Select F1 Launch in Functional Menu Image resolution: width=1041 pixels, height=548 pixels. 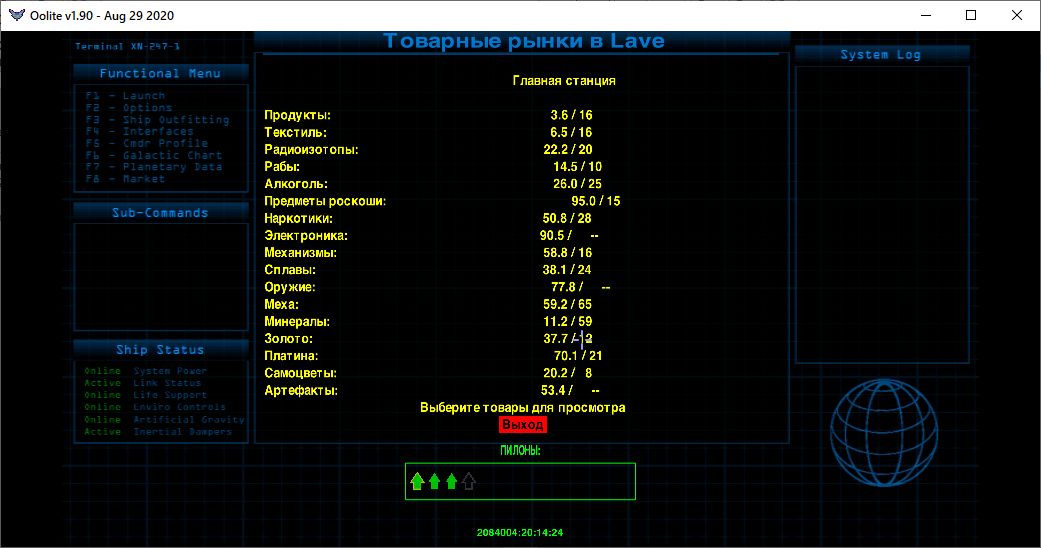125,96
